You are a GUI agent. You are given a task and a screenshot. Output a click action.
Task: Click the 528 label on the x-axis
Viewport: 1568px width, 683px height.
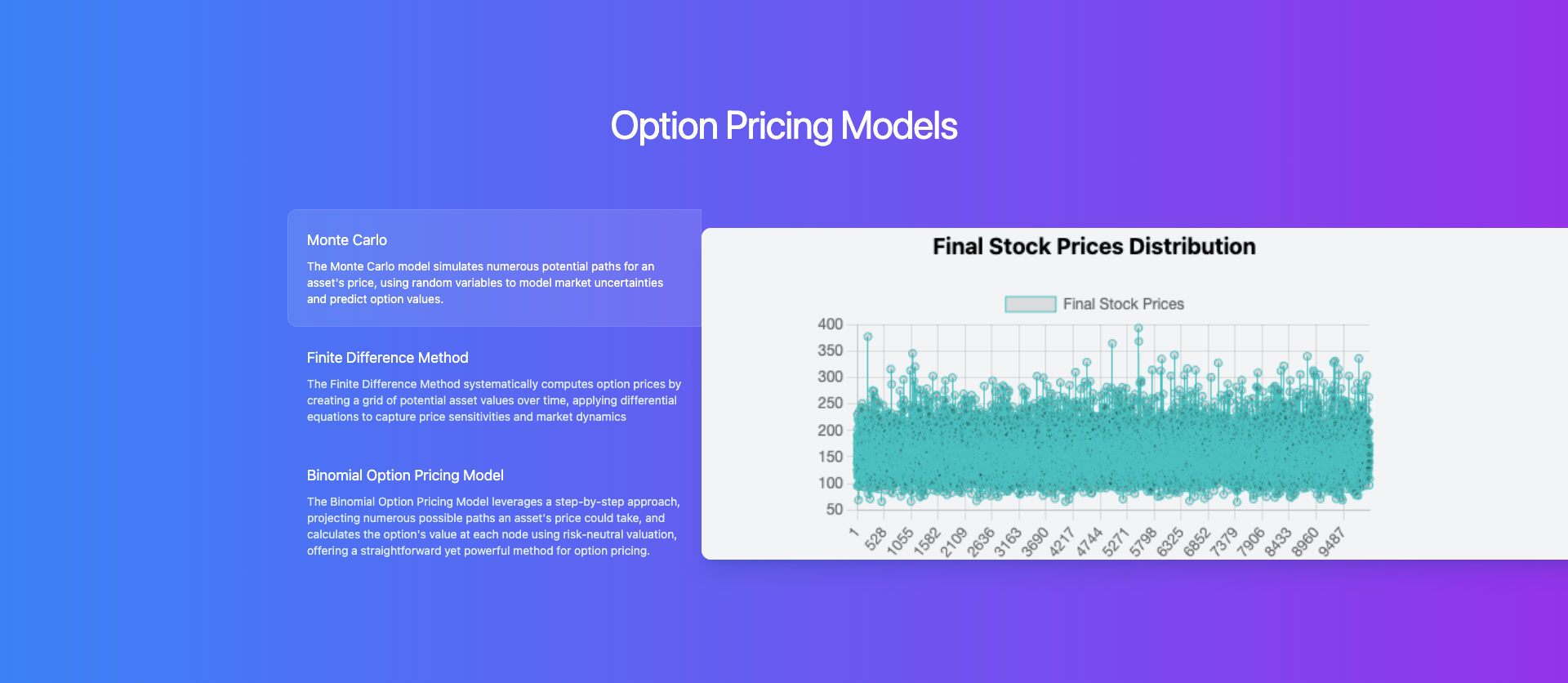[875, 538]
